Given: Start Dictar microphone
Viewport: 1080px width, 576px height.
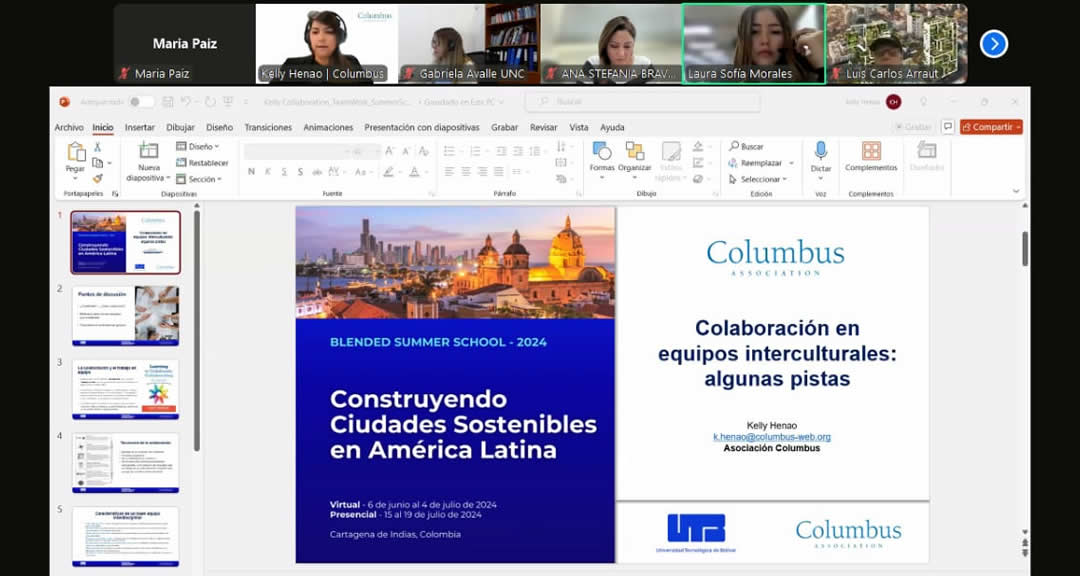Looking at the screenshot, I should click(820, 158).
